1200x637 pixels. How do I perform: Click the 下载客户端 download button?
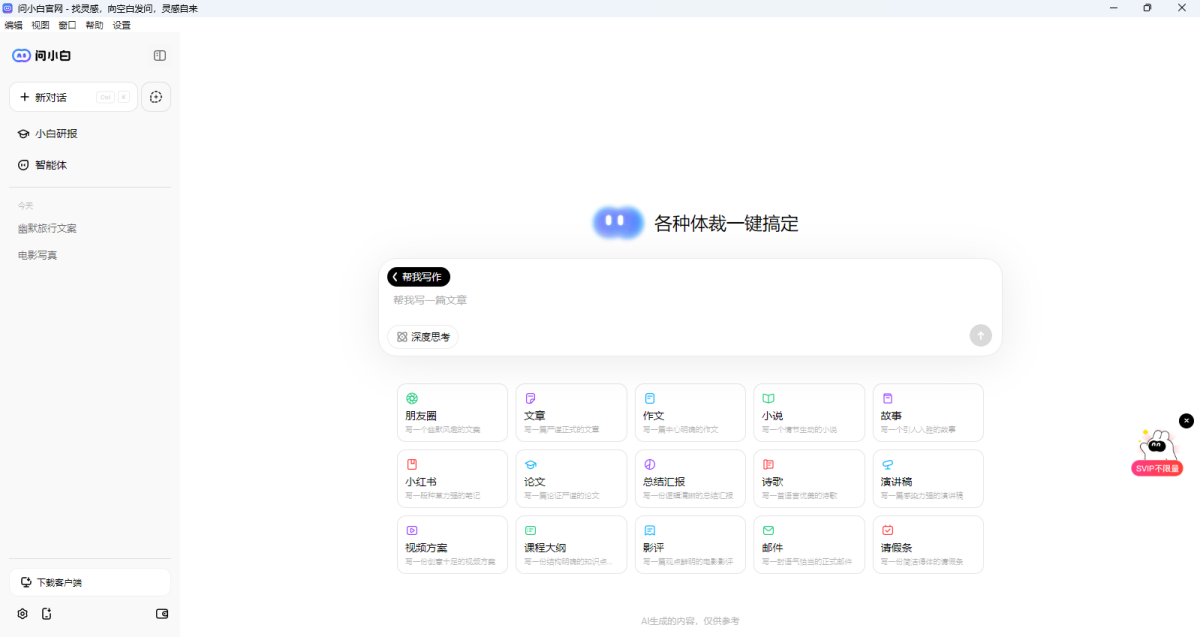[89, 581]
